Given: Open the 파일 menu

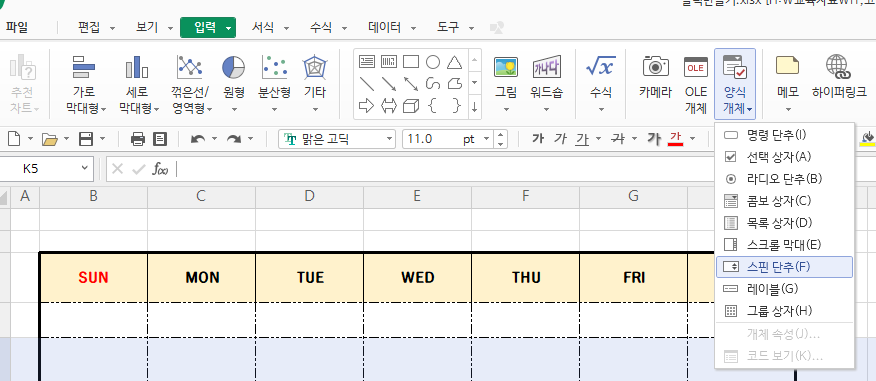Looking at the screenshot, I should [x=17, y=27].
